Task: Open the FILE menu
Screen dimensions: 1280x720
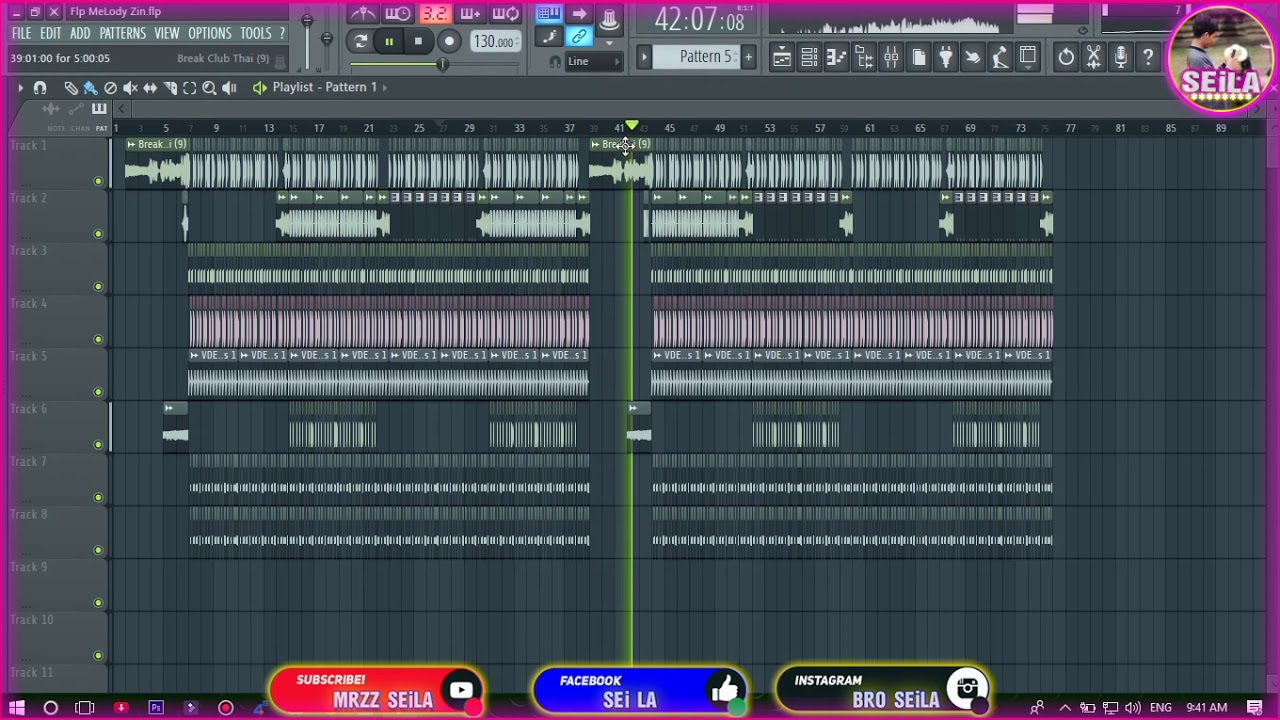Action: click(x=21, y=34)
